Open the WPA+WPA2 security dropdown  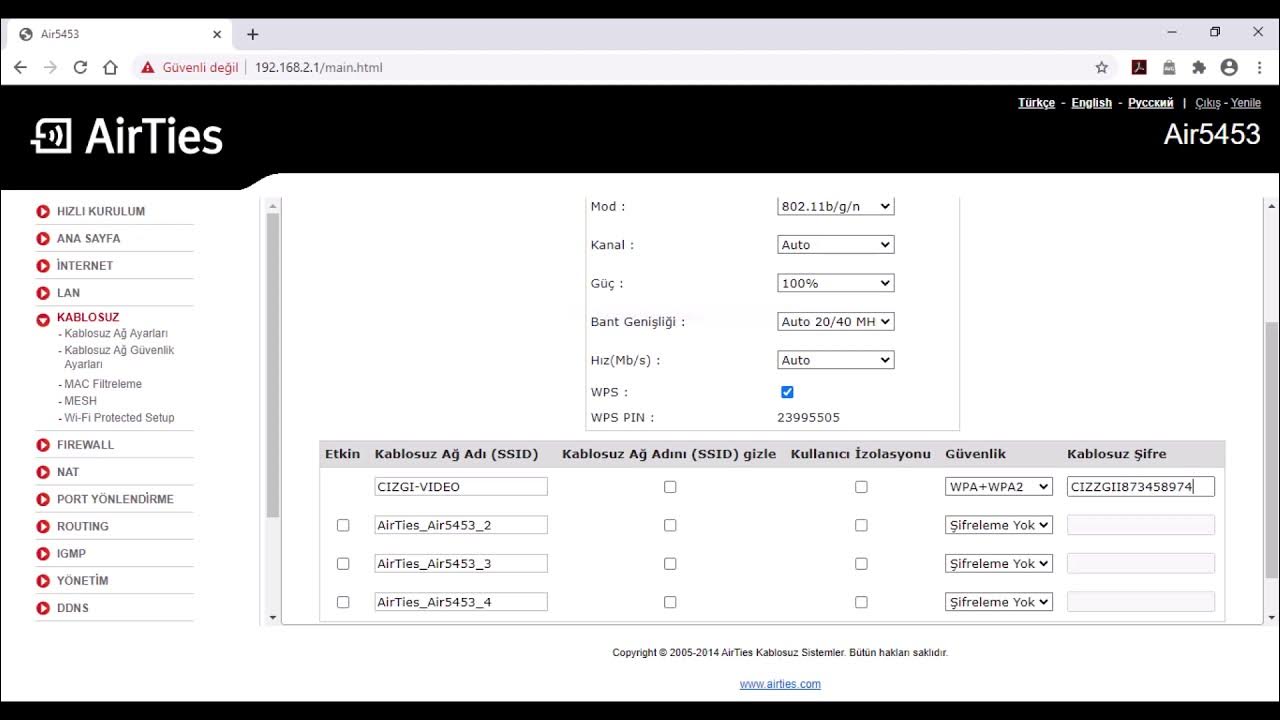999,487
